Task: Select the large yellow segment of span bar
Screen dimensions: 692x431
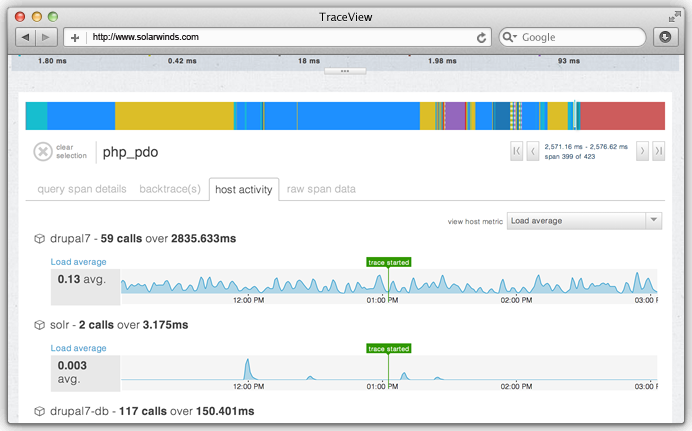Action: pyautogui.click(x=174, y=116)
